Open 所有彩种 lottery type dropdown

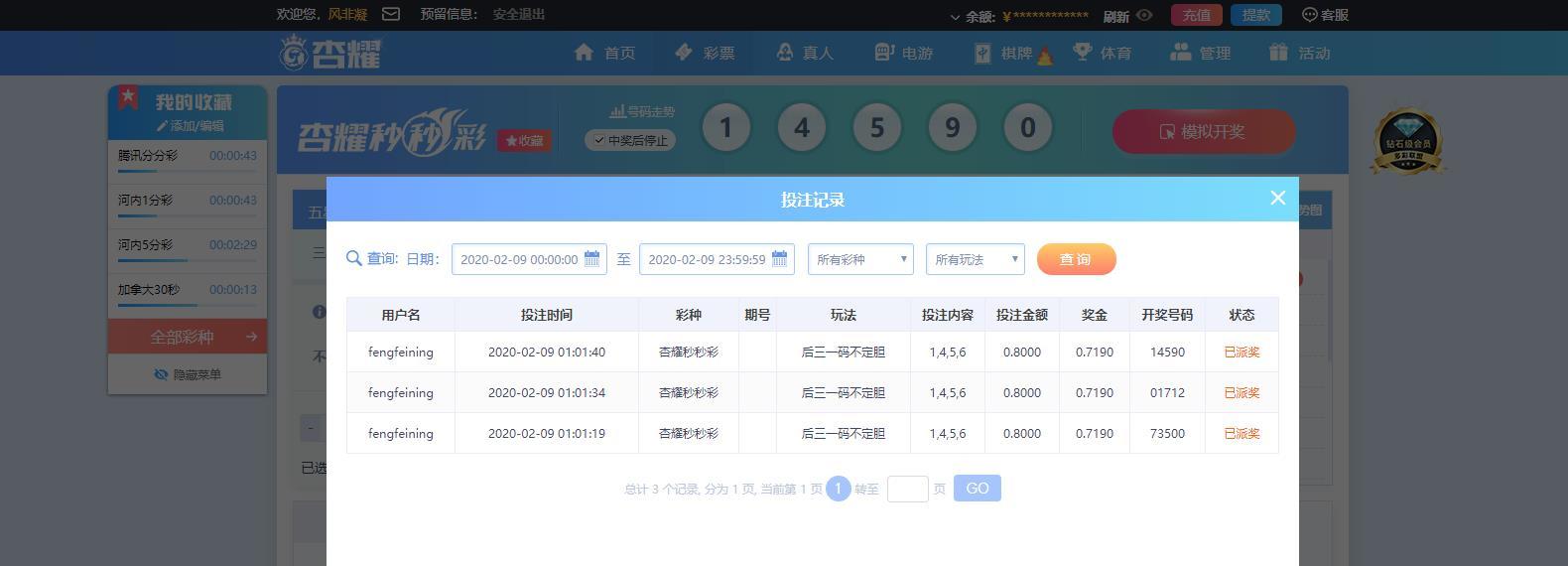(860, 259)
